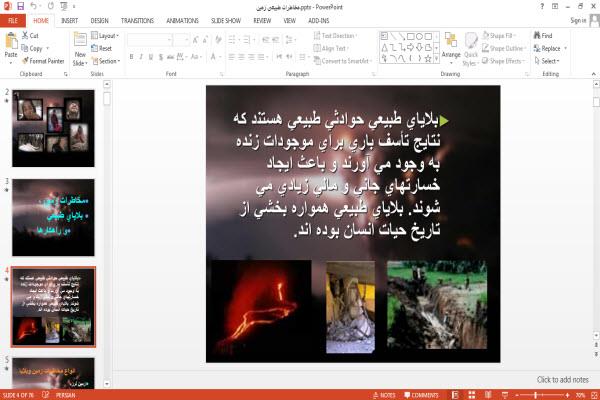Viewport: 600px width, 400px height.
Task: Switch to the ANIMATIONS tab
Action: point(182,21)
